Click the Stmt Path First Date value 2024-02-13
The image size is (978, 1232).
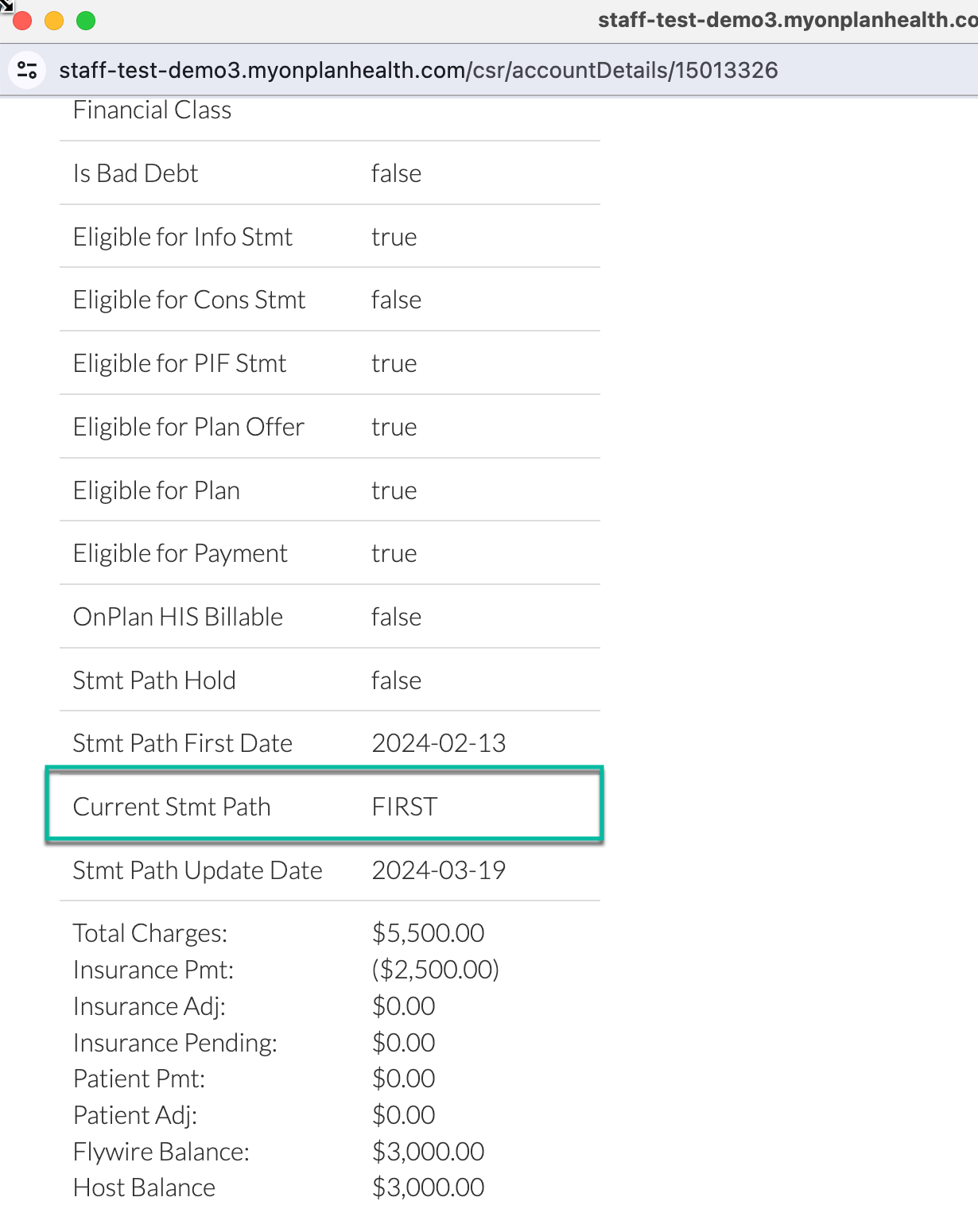[438, 742]
